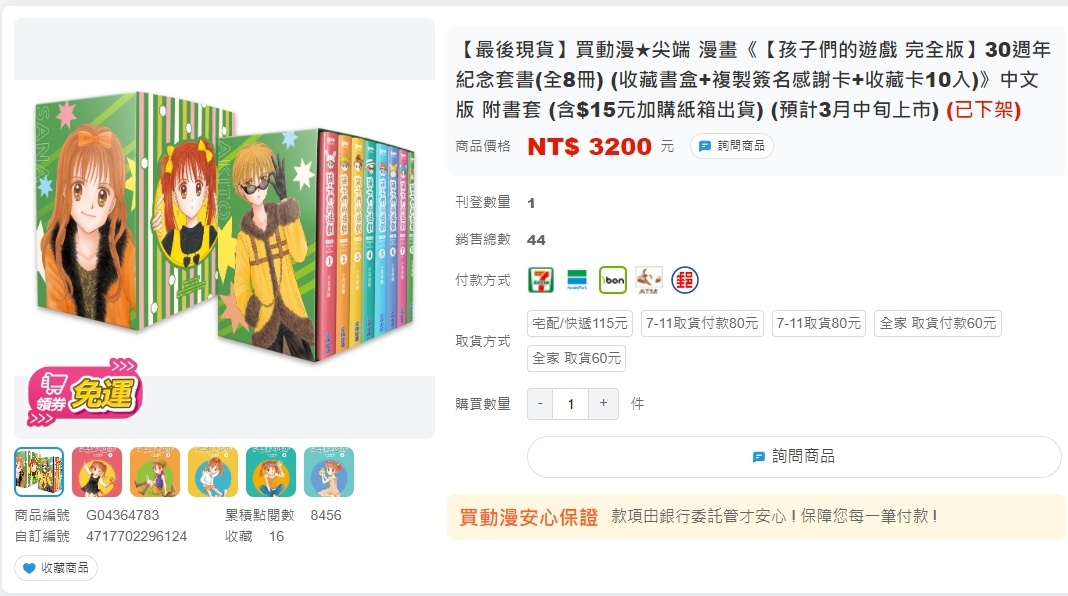
Task: Choose 全家 取貨付款60元 delivery option
Action: pos(938,323)
